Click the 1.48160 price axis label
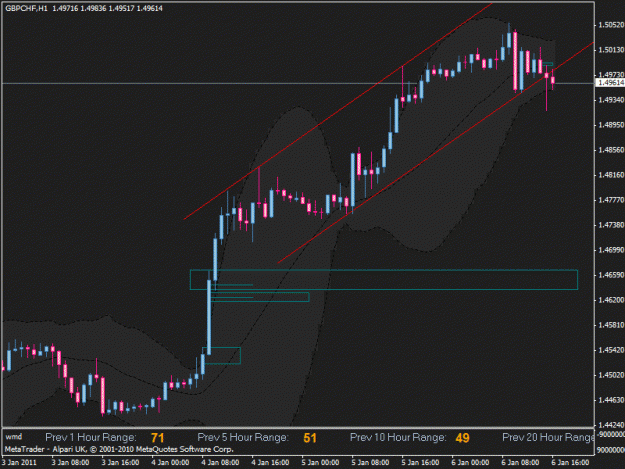The height and width of the screenshot is (469, 625). click(x=611, y=175)
